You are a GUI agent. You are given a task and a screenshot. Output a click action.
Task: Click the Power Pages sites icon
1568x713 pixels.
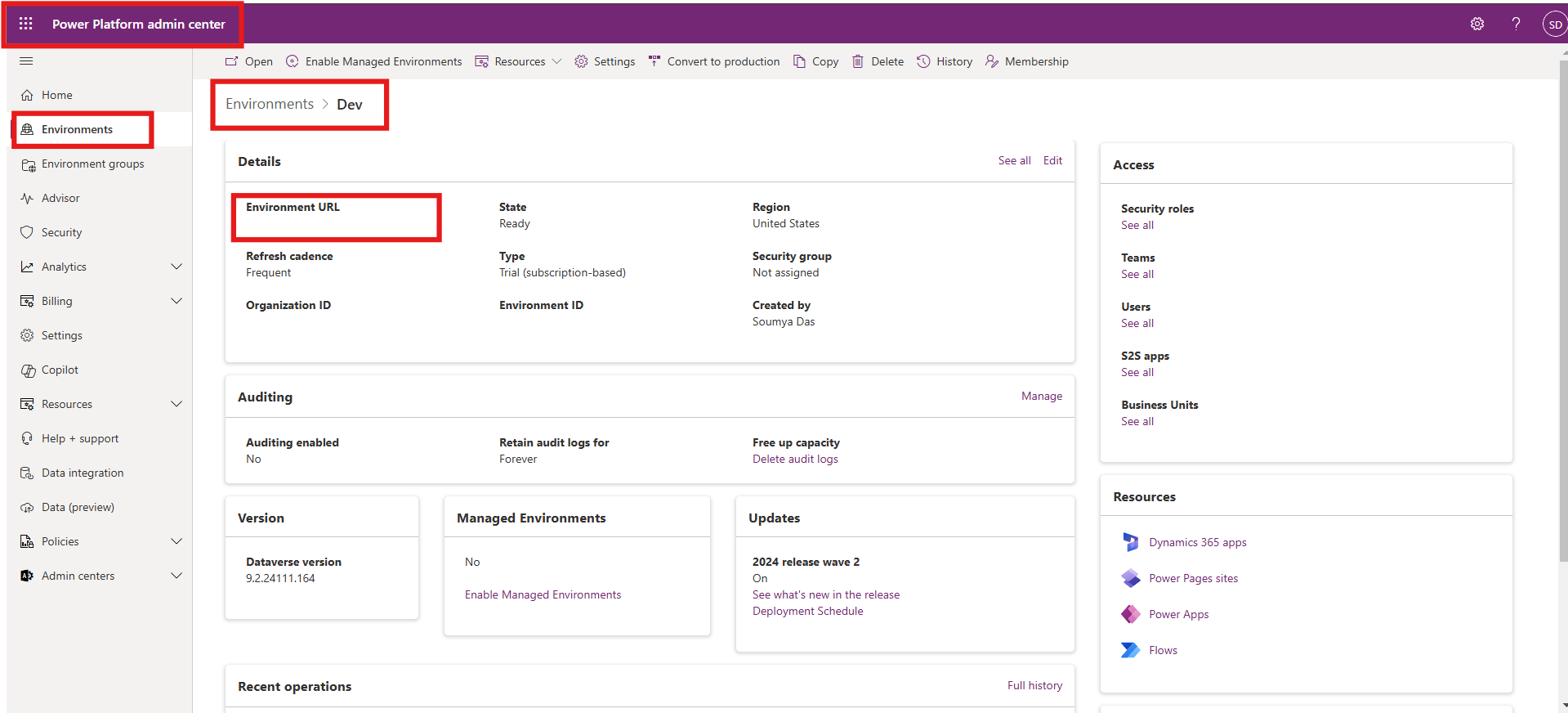(1130, 578)
